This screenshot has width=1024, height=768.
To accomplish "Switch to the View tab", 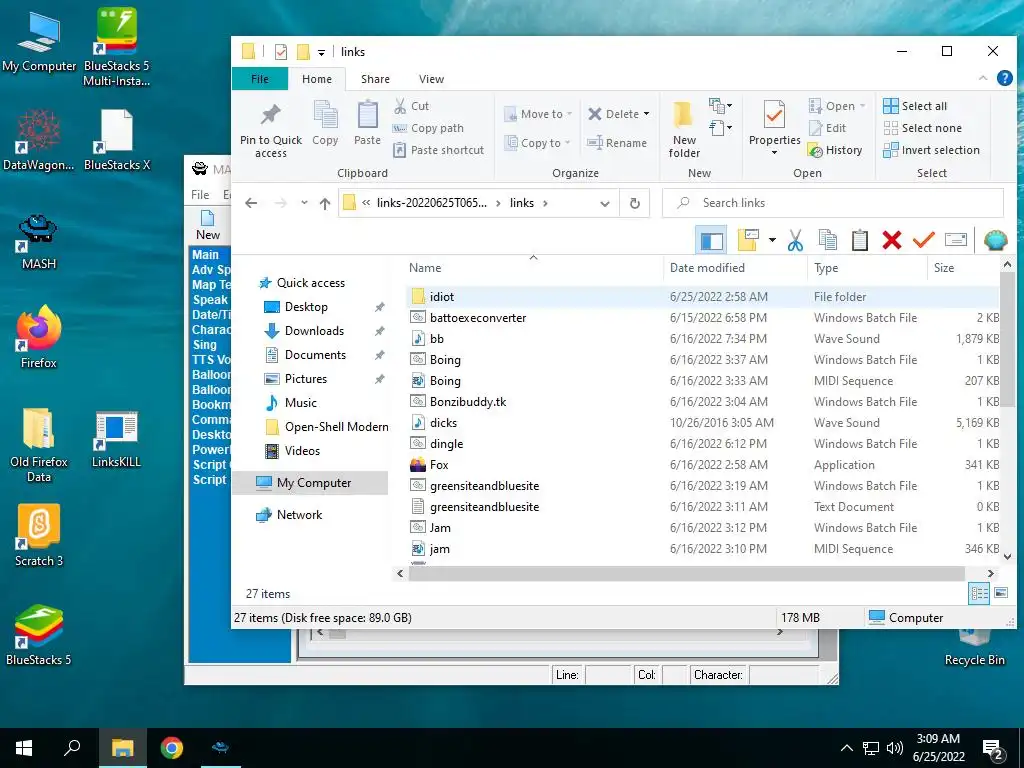I will point(431,79).
